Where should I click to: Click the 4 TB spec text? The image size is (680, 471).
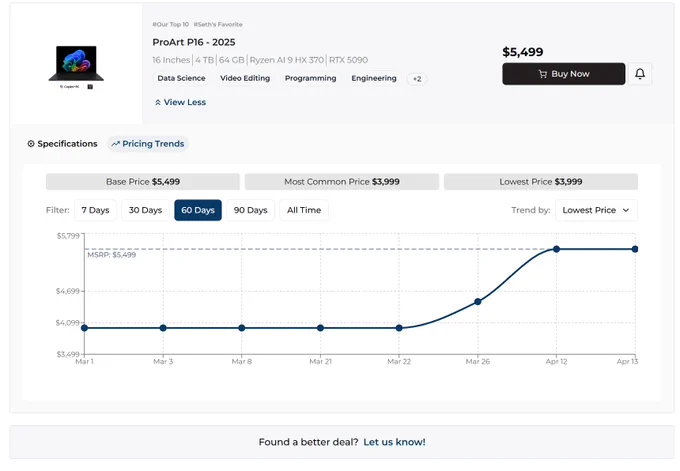click(204, 60)
